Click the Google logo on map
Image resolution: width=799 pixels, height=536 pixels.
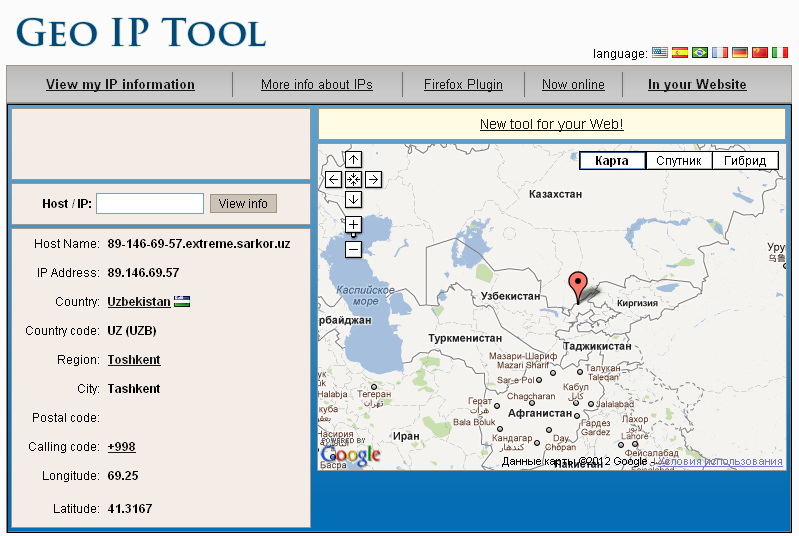pos(351,454)
